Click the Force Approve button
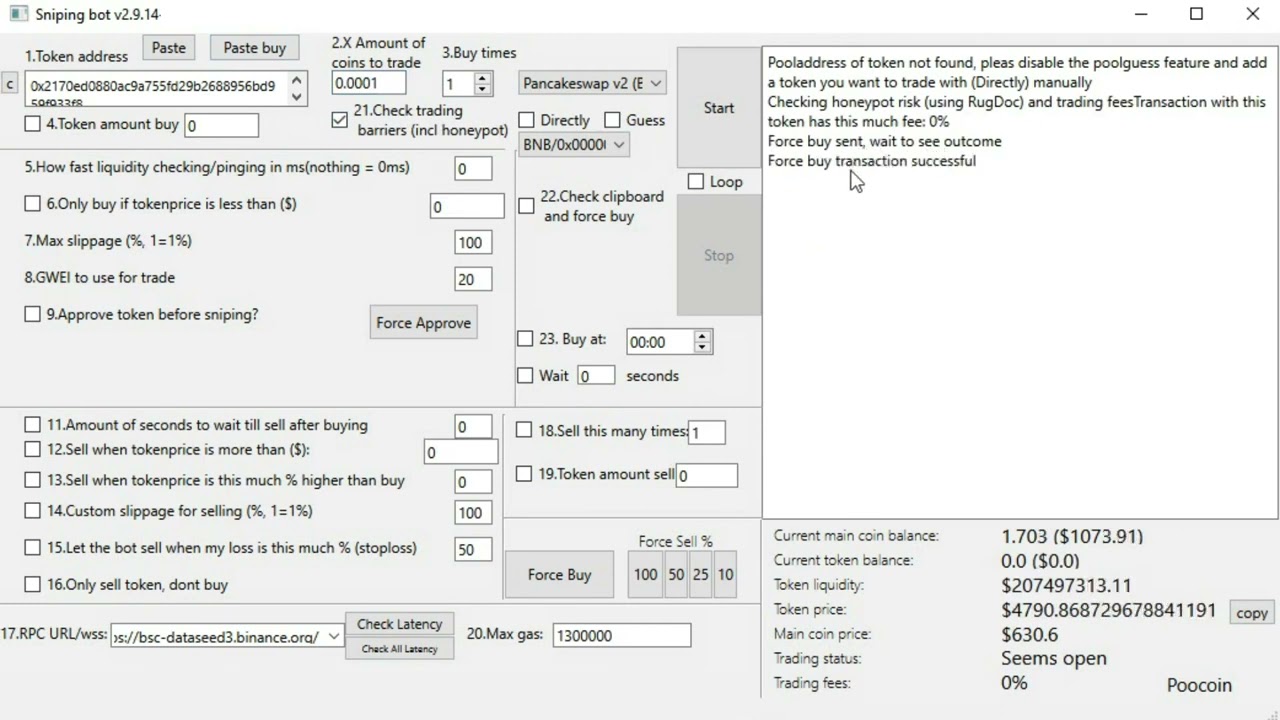 423,323
